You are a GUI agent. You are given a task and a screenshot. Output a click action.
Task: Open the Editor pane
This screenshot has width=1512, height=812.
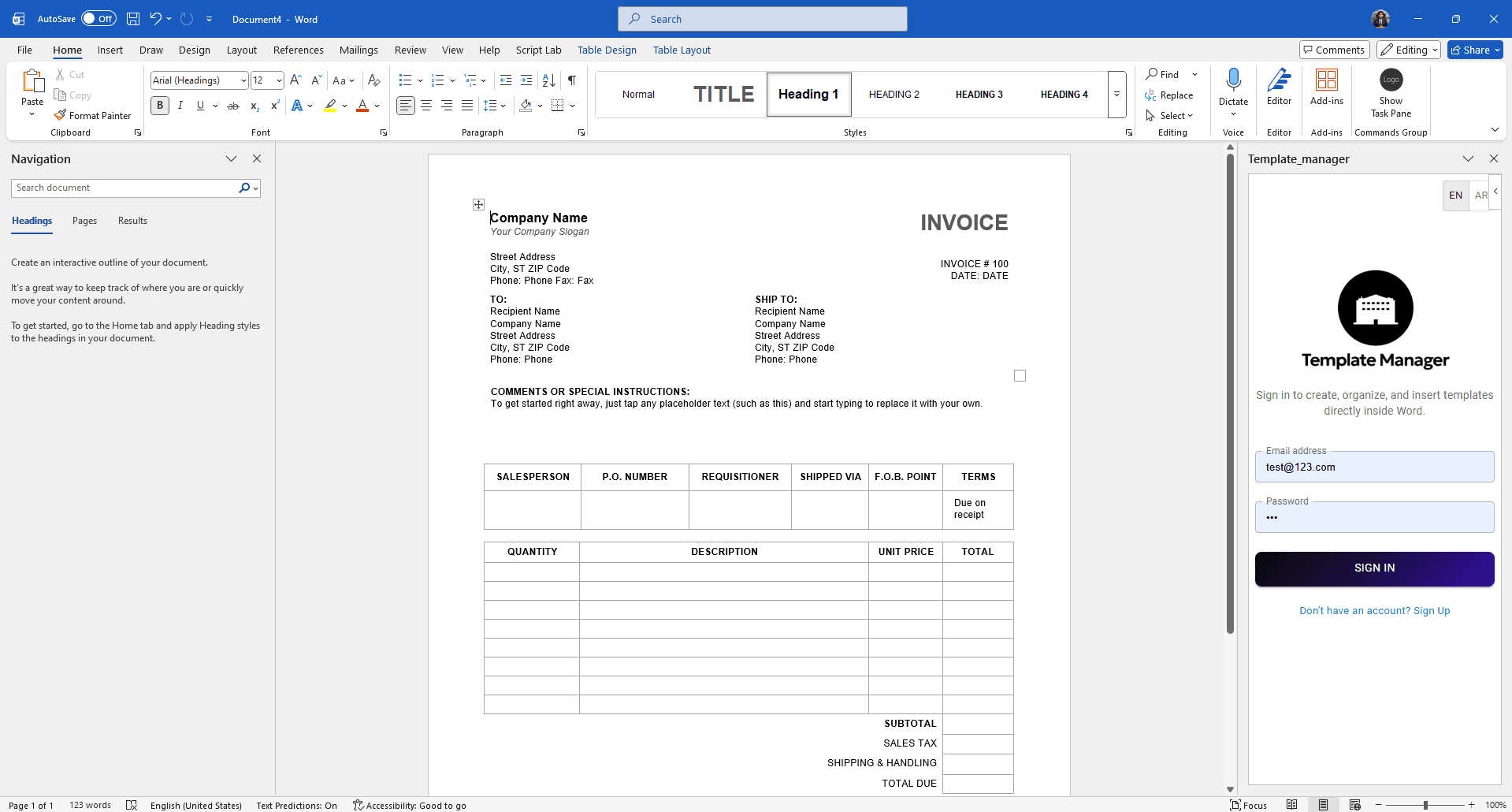(x=1279, y=87)
